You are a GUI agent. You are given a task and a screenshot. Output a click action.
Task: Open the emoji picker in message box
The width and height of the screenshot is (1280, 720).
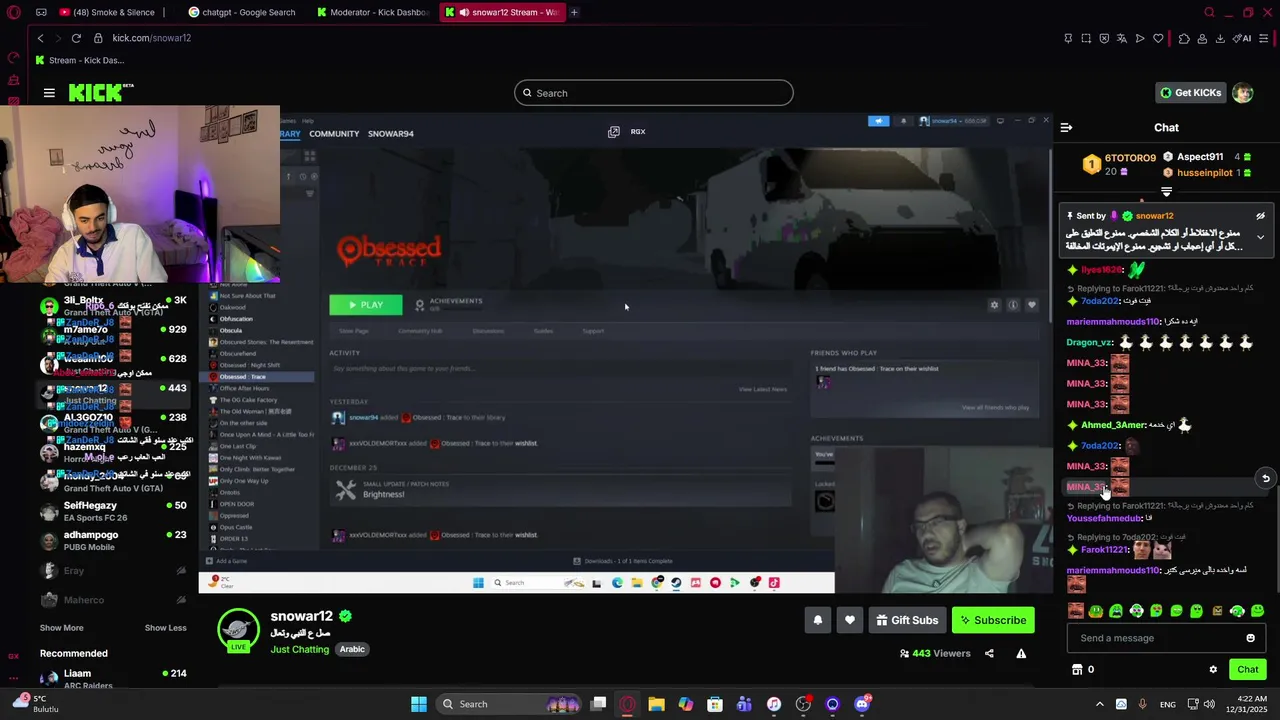point(1250,638)
